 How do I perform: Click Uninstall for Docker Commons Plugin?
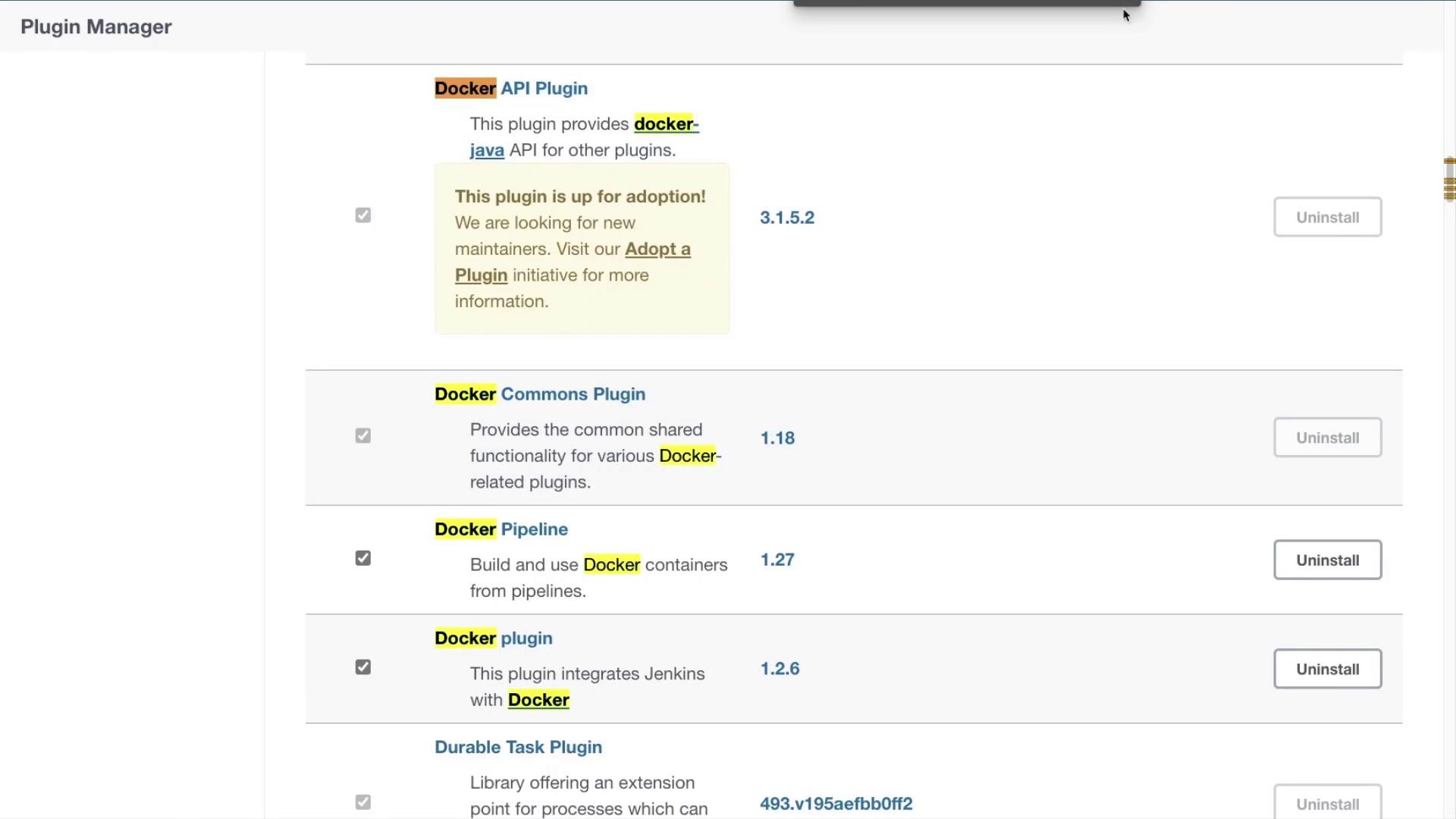pos(1327,438)
